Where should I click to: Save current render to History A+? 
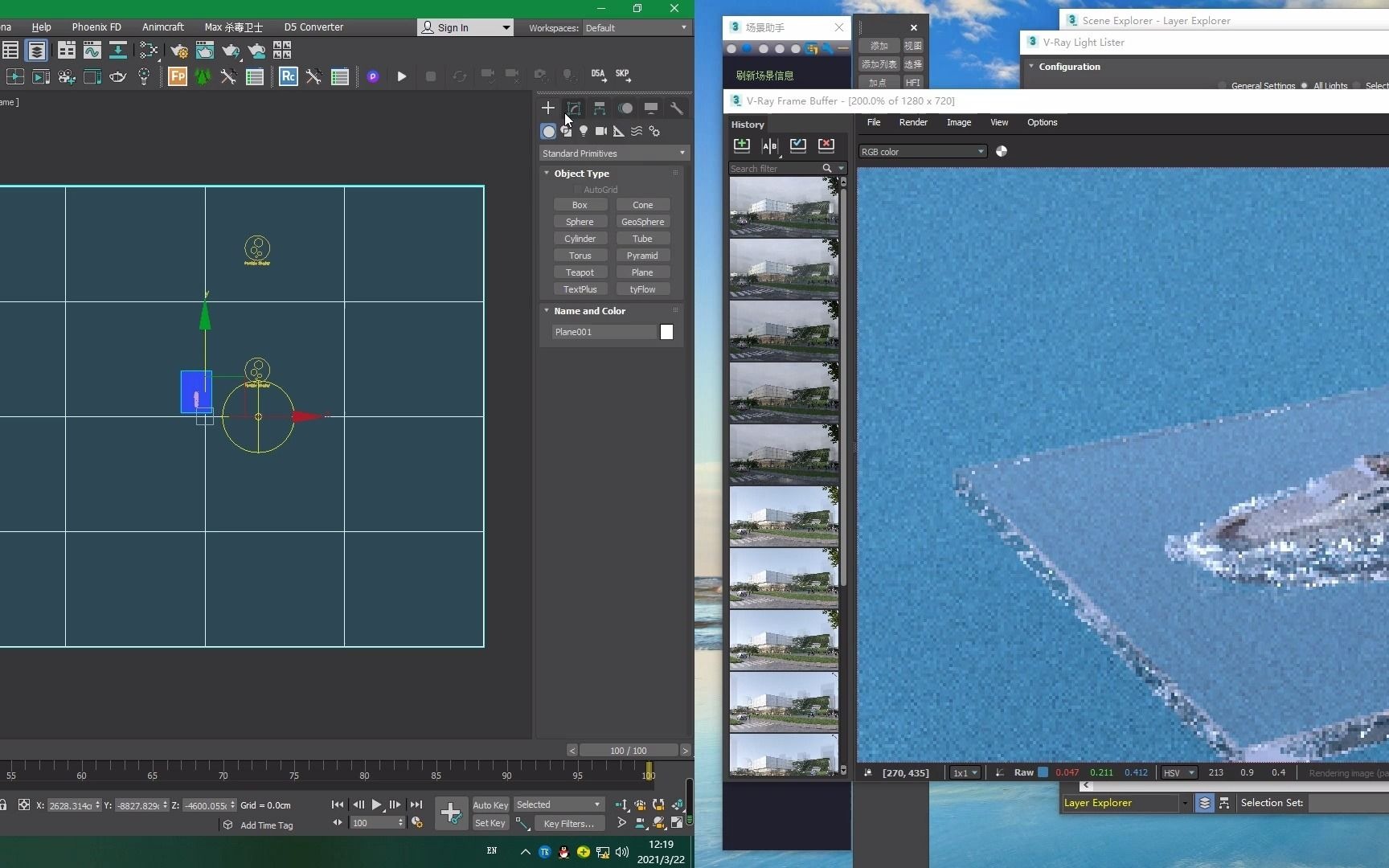(742, 145)
